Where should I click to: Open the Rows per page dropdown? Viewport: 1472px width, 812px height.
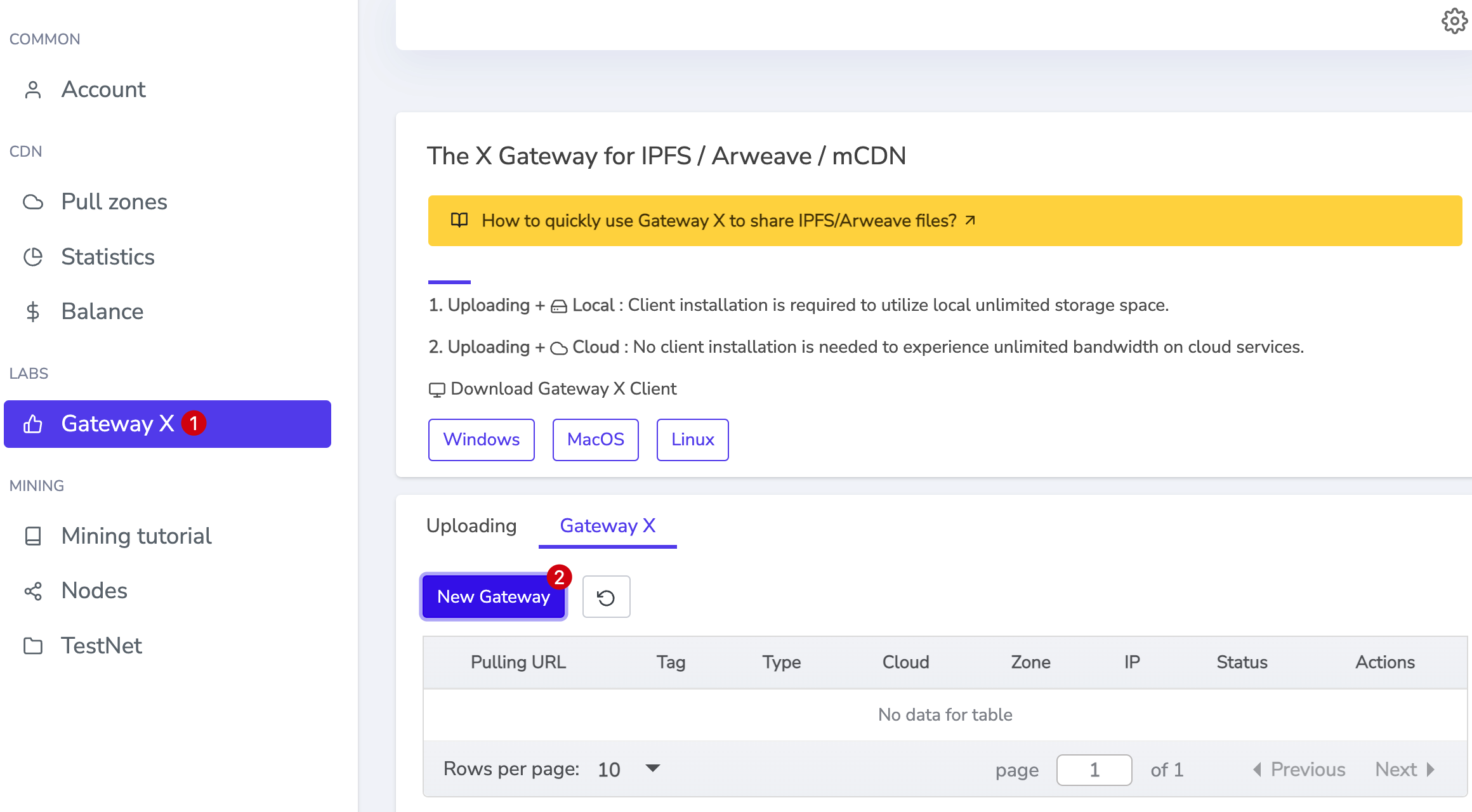point(629,769)
